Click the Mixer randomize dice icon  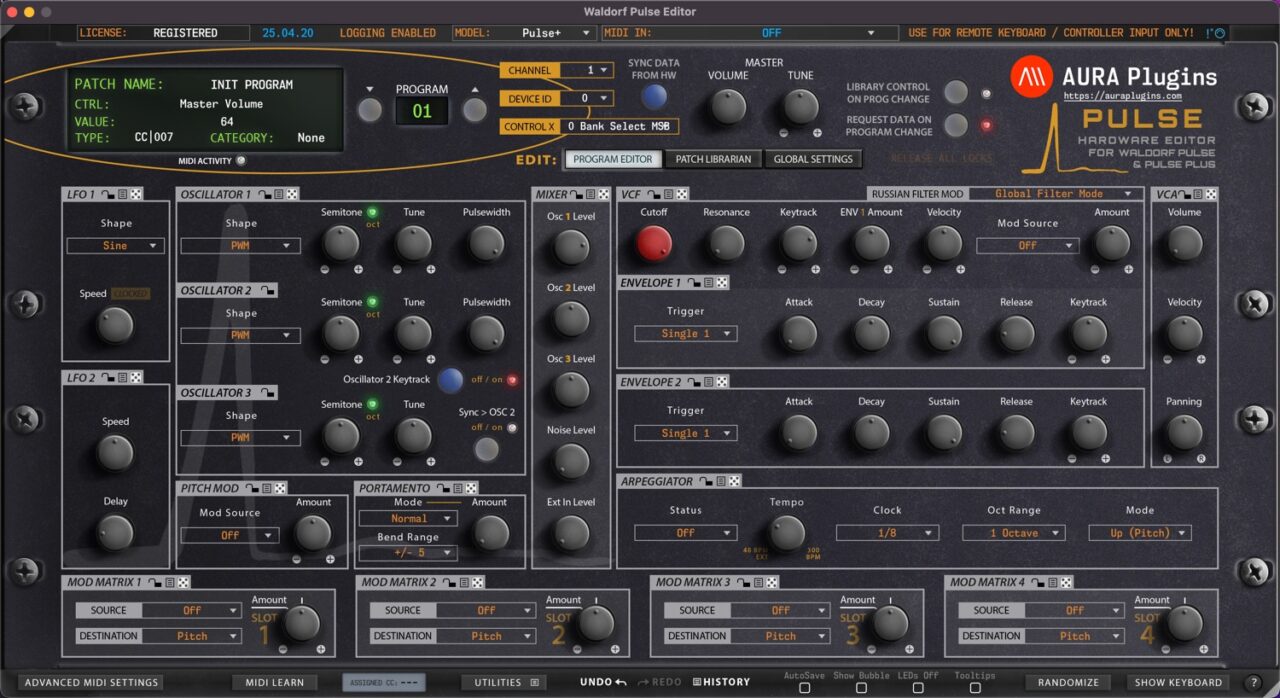[604, 194]
